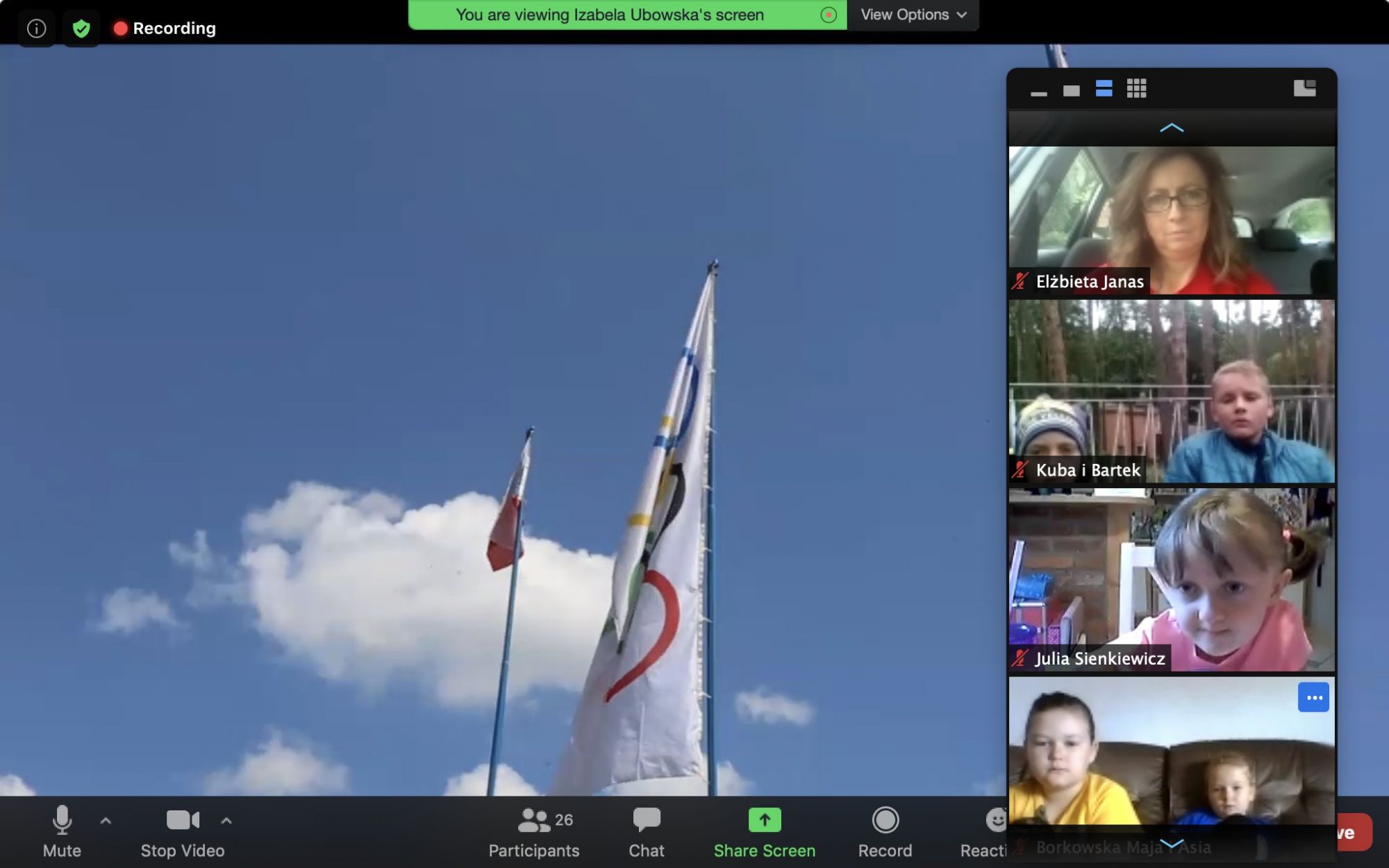Show previous participants with the up chevron
Screen dimensions: 1389x868
pos(1172,128)
